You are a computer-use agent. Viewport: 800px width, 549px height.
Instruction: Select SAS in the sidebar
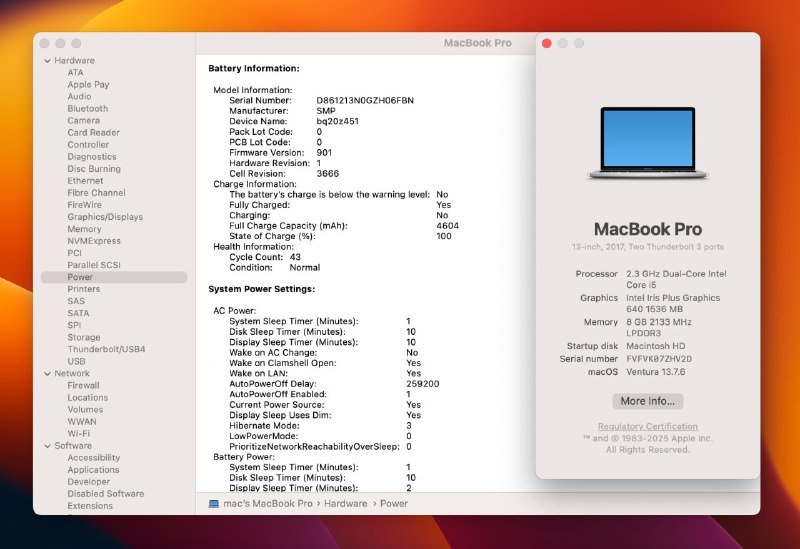[76, 301]
